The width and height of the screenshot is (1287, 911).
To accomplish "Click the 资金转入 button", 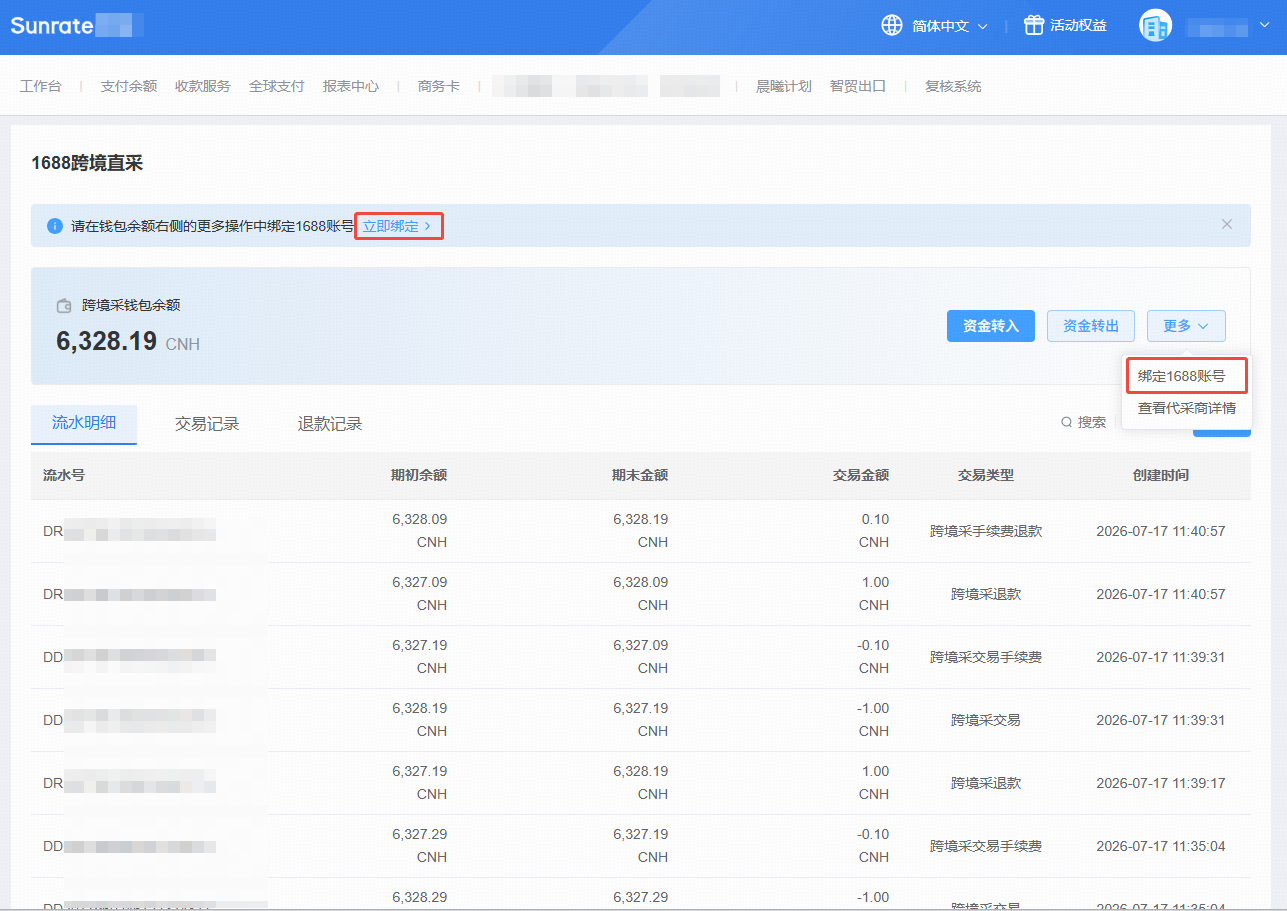I will click(990, 326).
